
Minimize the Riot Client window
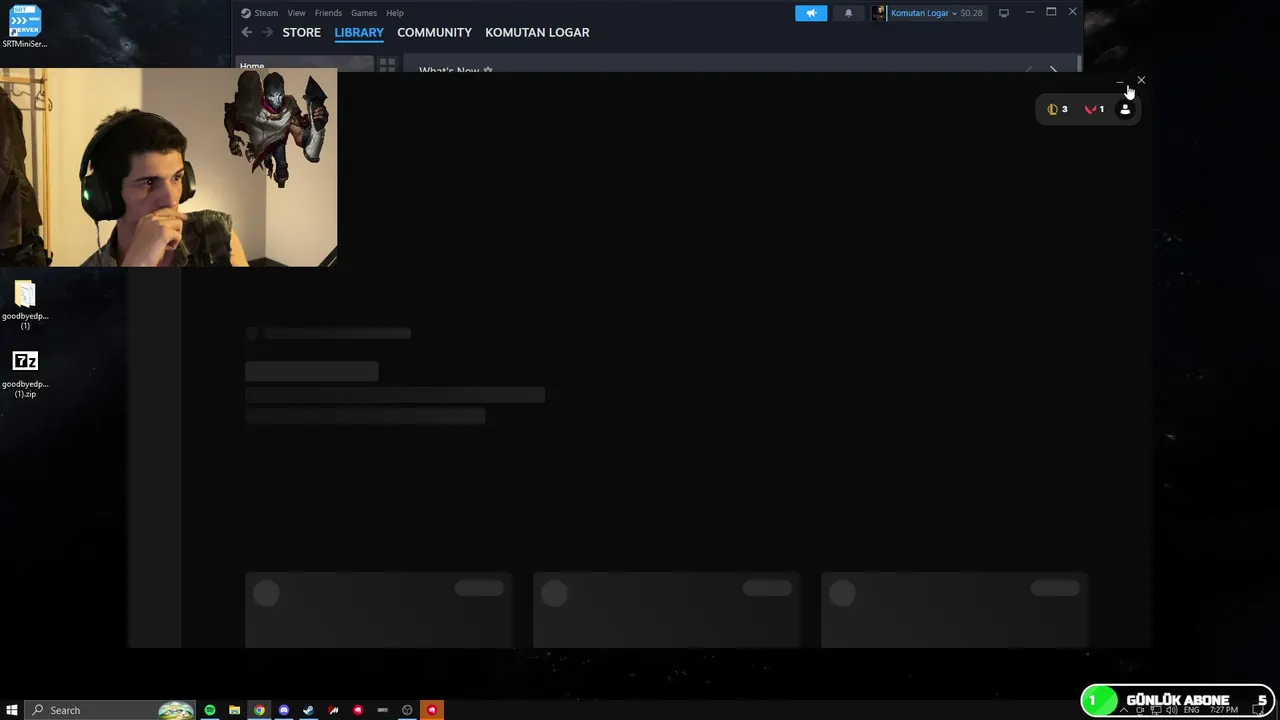point(1119,80)
